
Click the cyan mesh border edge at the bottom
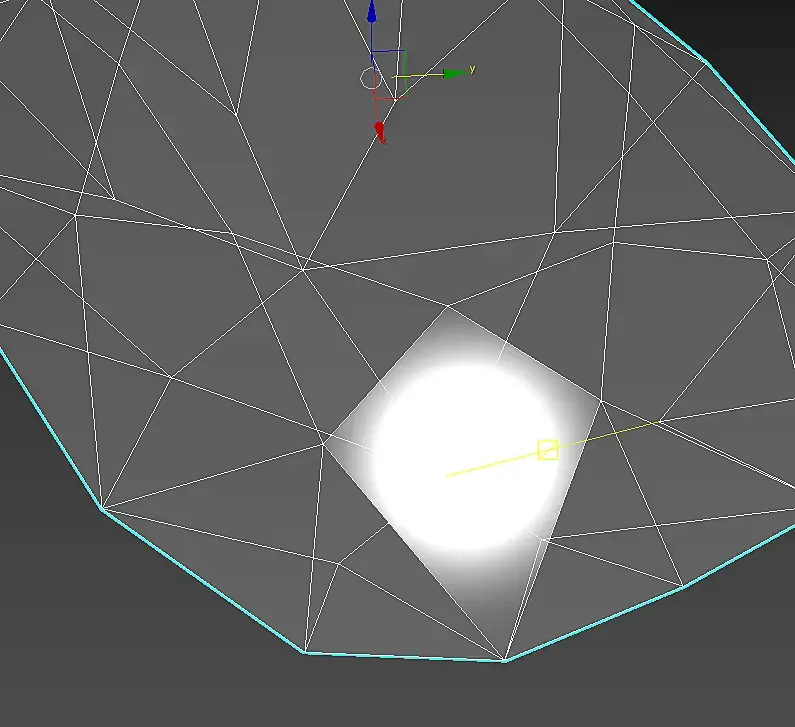tap(404, 657)
